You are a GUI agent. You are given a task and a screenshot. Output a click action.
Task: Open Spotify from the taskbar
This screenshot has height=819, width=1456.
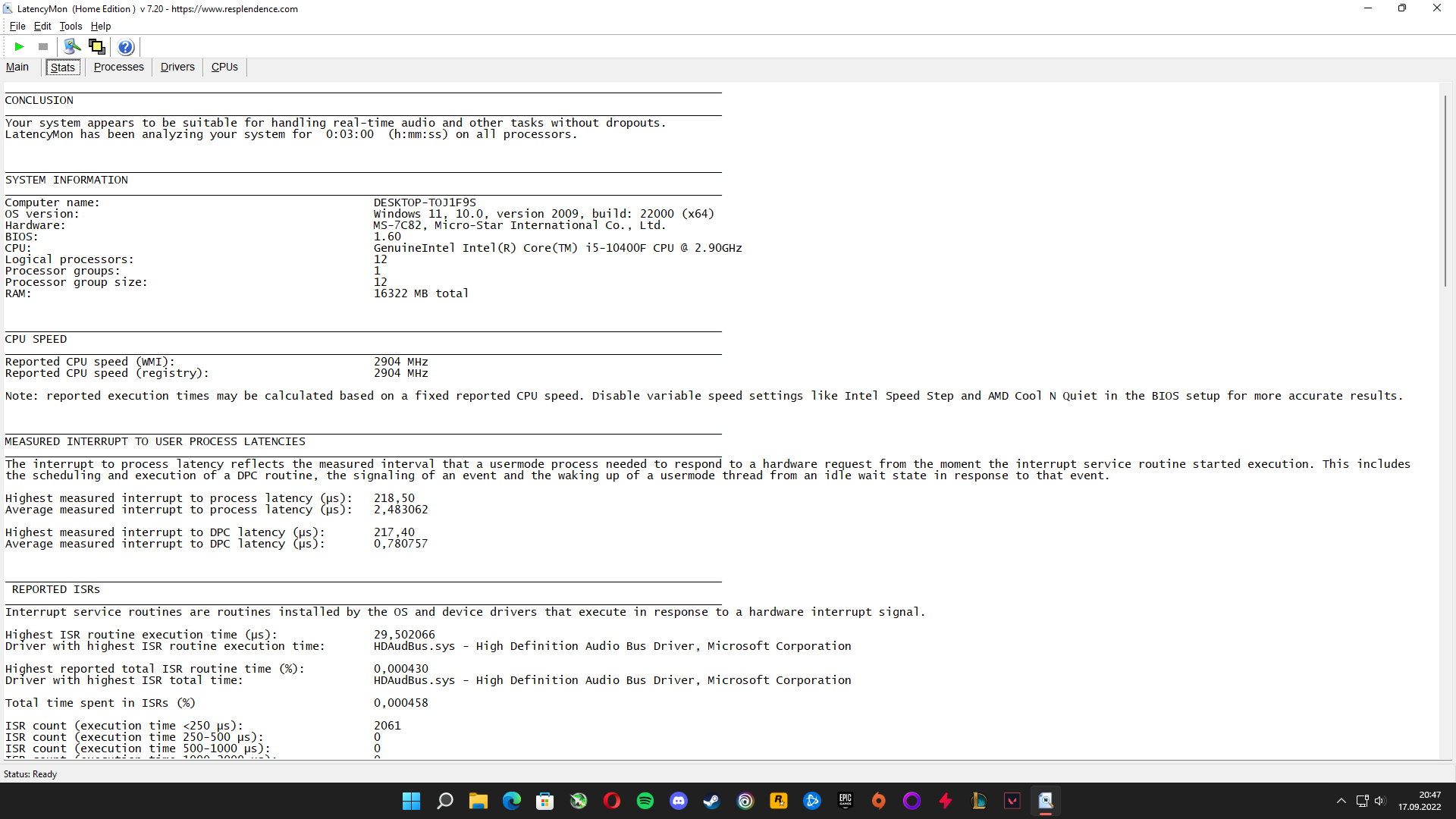[x=645, y=801]
